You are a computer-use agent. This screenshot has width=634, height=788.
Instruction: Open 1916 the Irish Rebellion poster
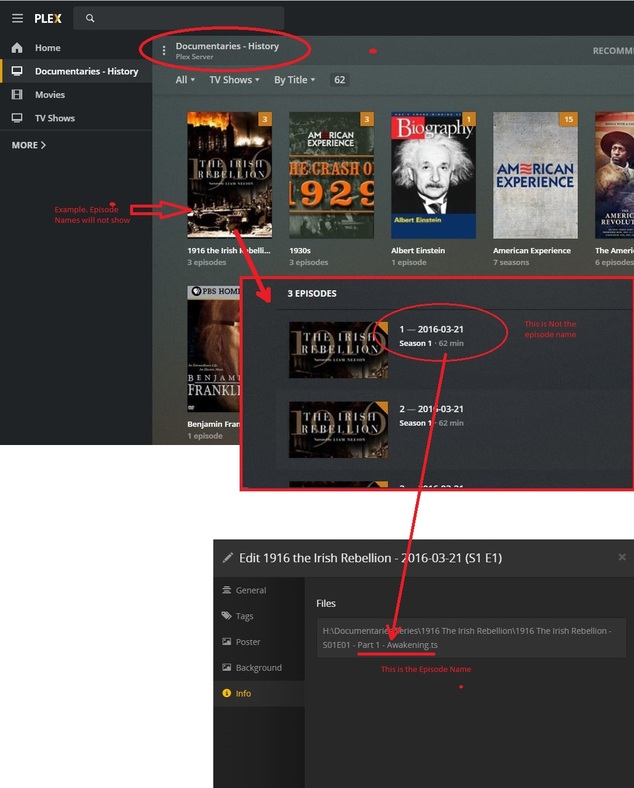pyautogui.click(x=230, y=175)
